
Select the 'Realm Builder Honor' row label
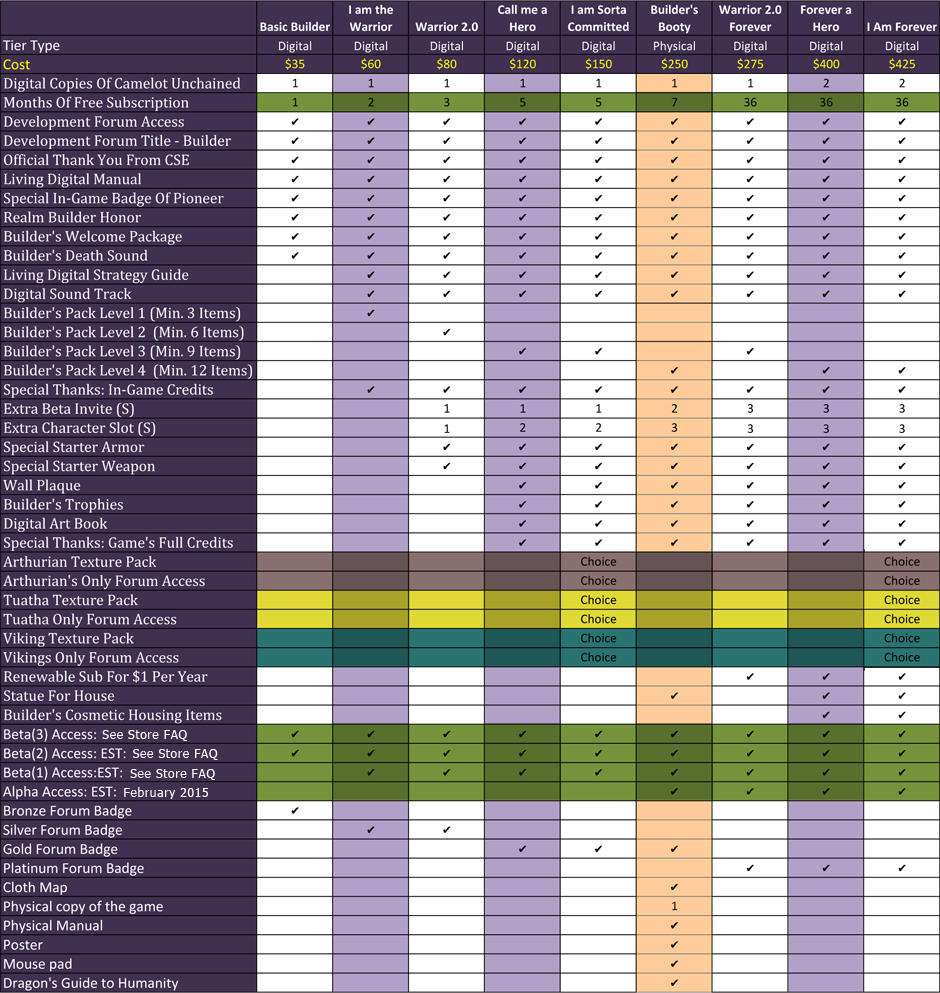(72, 217)
